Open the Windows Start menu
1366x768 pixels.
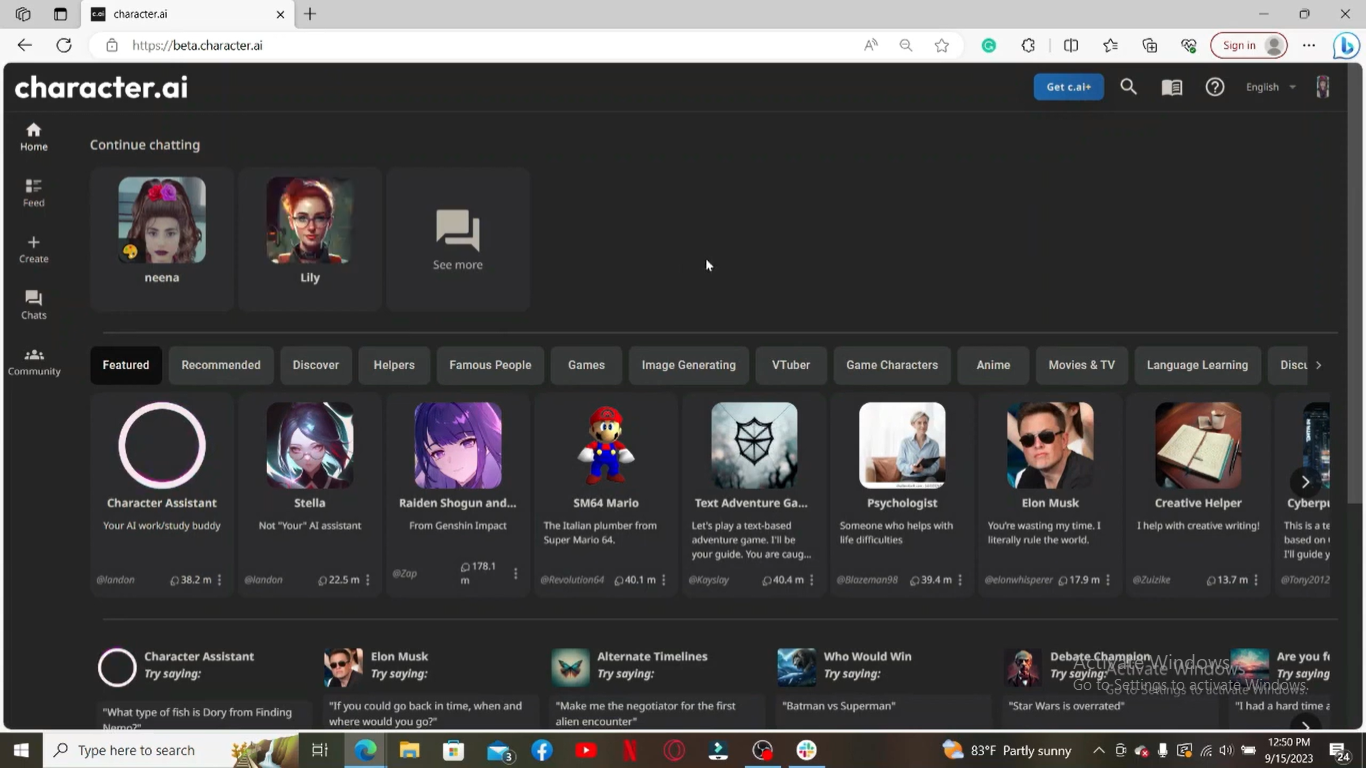[x=21, y=750]
